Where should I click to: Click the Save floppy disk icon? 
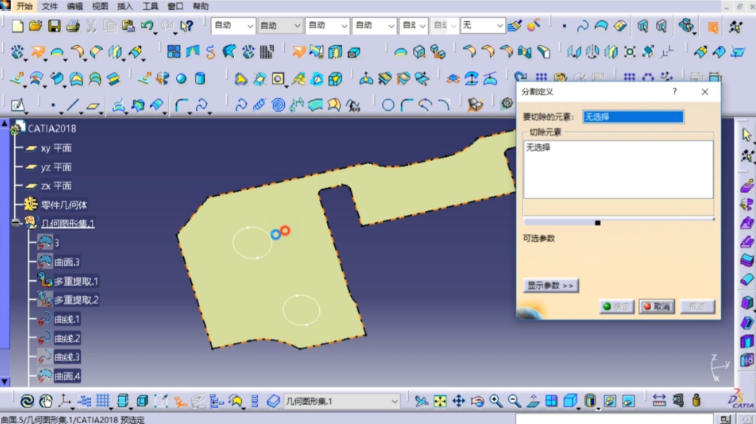tap(54, 26)
